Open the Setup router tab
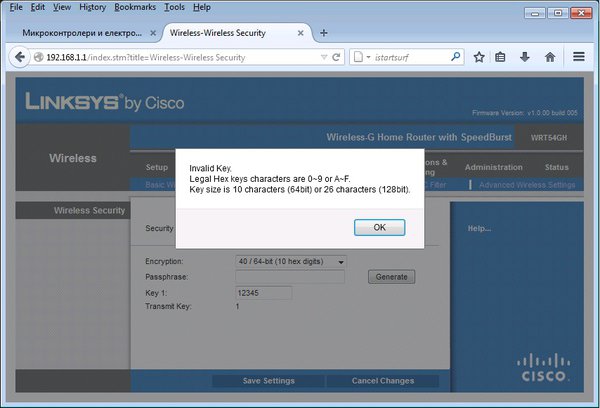The height and width of the screenshot is (408, 600). (x=157, y=167)
